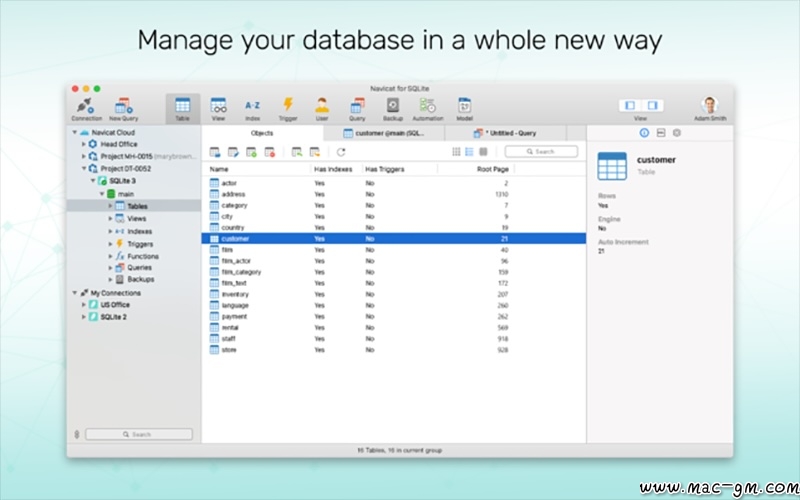800x500 pixels.
Task: Click the Design Table icon in objects toolbar
Action: [x=233, y=152]
